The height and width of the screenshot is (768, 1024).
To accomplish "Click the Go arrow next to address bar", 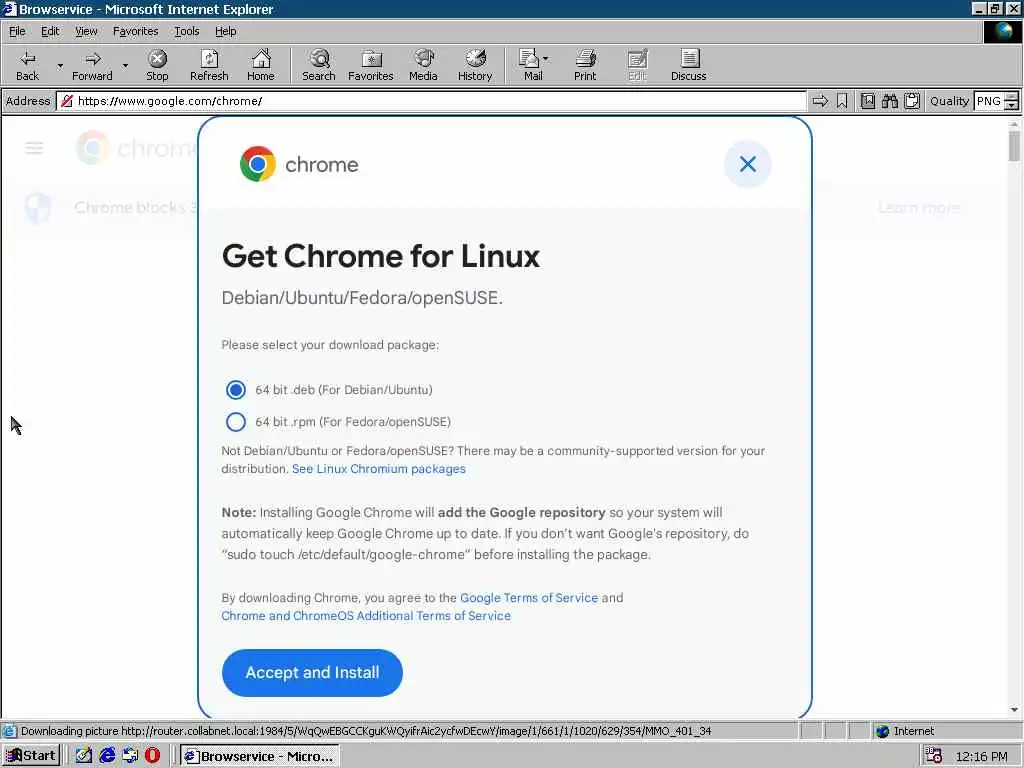I will click(x=820, y=101).
